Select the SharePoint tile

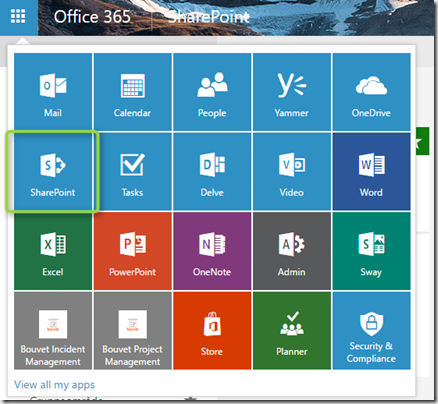[53, 172]
